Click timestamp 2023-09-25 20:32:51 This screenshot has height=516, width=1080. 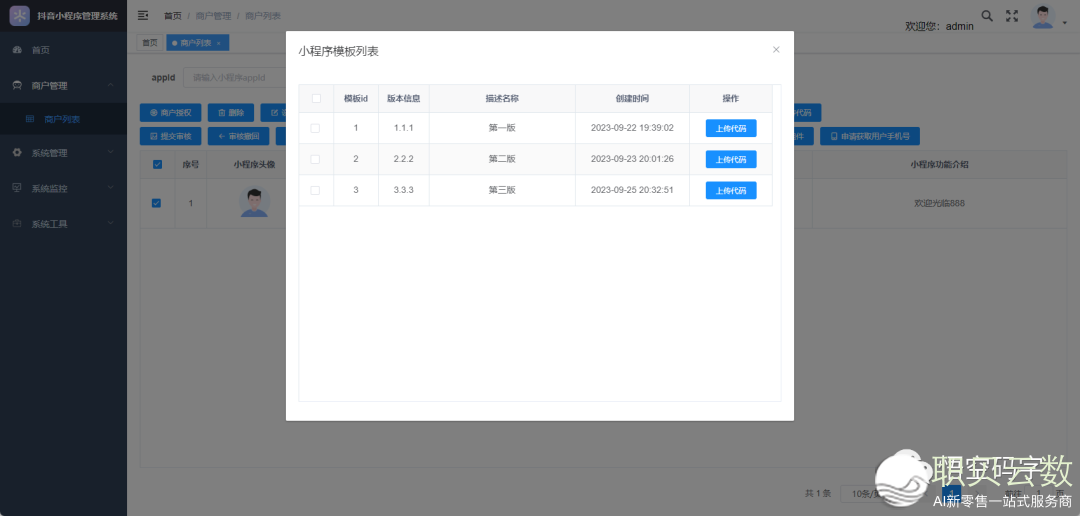[x=632, y=190]
